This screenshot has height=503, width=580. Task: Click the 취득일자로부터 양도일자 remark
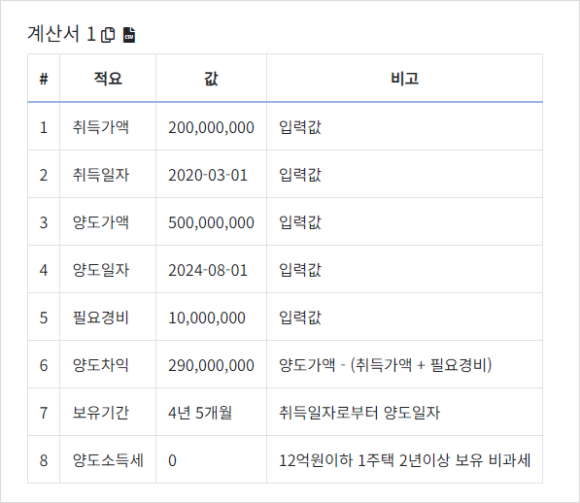[360, 413]
